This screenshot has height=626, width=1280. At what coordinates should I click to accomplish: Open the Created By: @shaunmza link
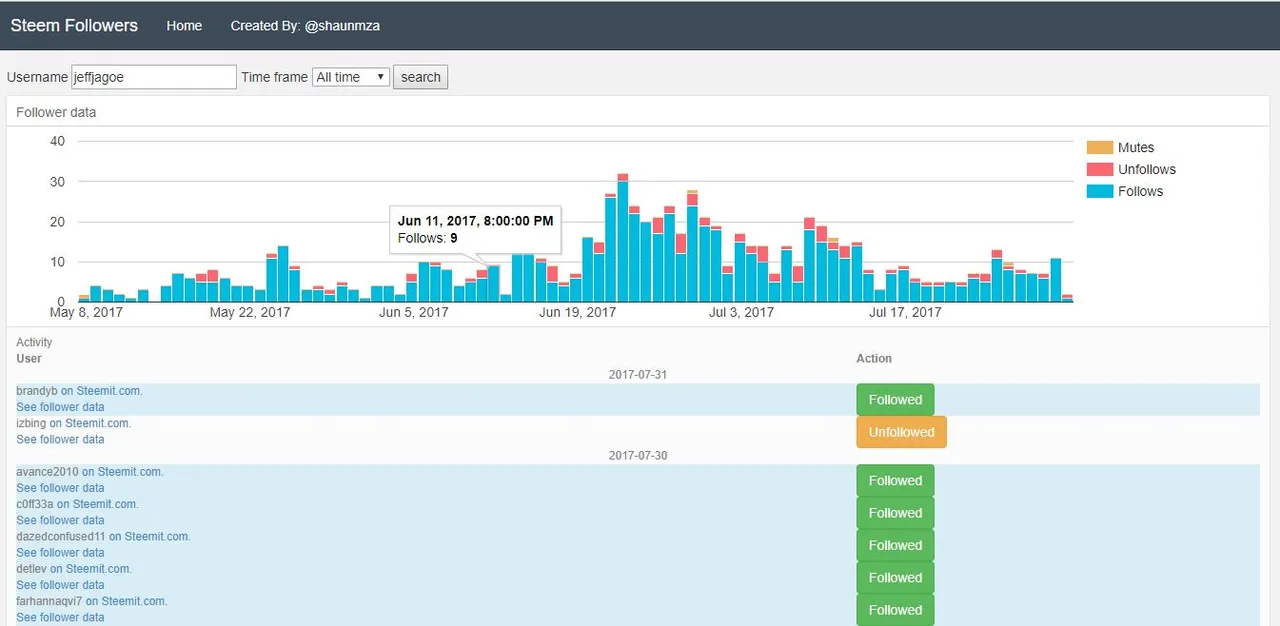(x=305, y=26)
